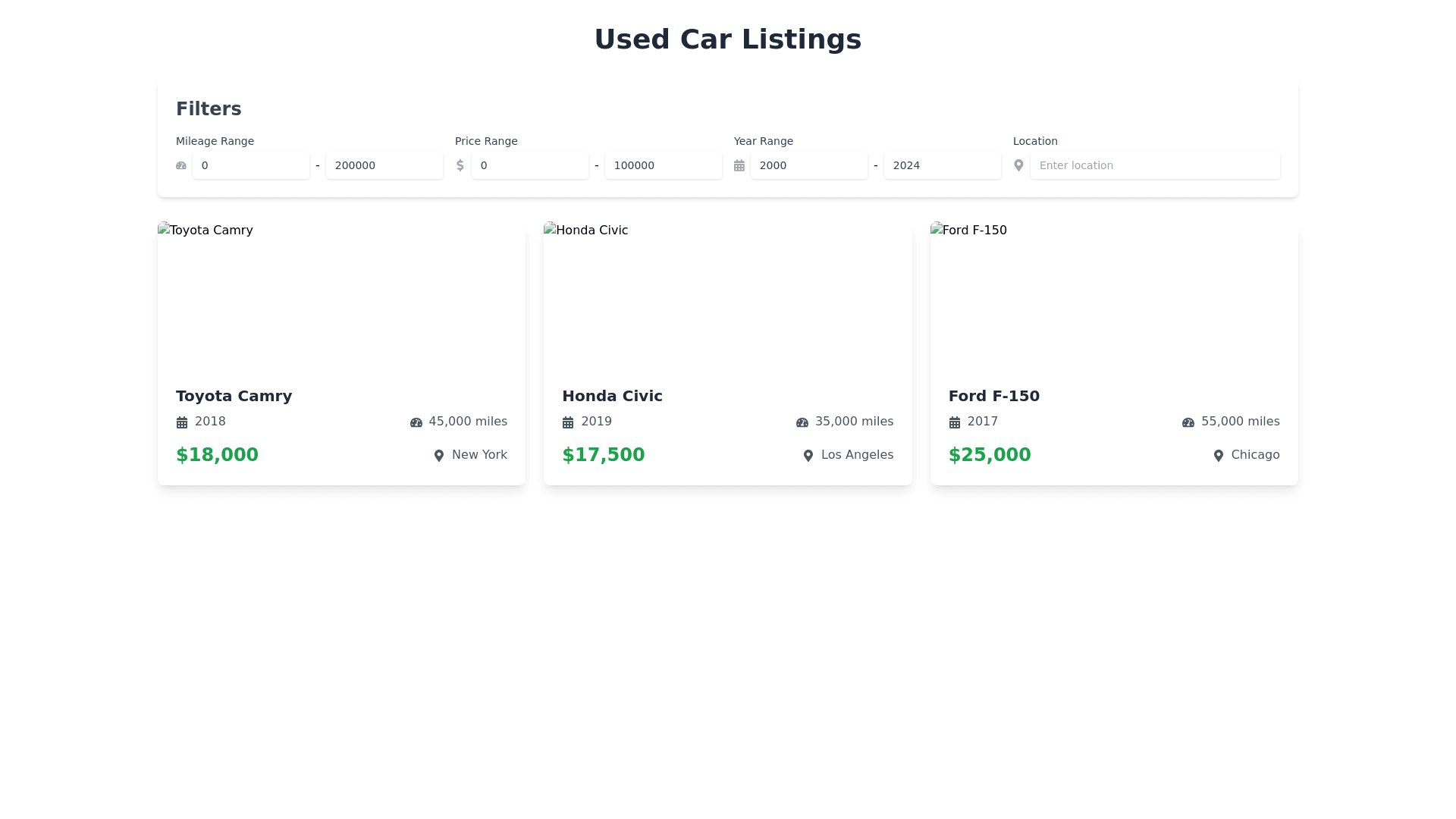The image size is (1456, 819).
Task: Click the mileage gauge icon on the Honda Civic card
Action: coord(802,422)
